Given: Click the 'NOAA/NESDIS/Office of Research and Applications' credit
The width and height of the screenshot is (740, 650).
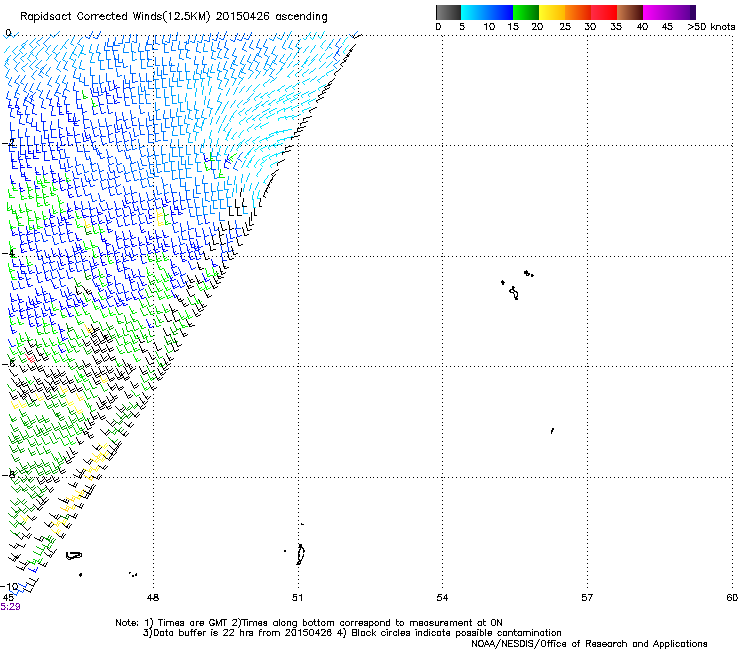Looking at the screenshot, I should pos(589,644).
